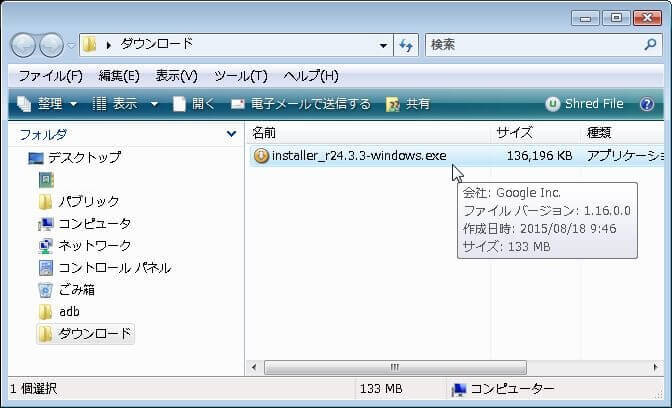Sort files by the サイズ column header

click(x=515, y=133)
